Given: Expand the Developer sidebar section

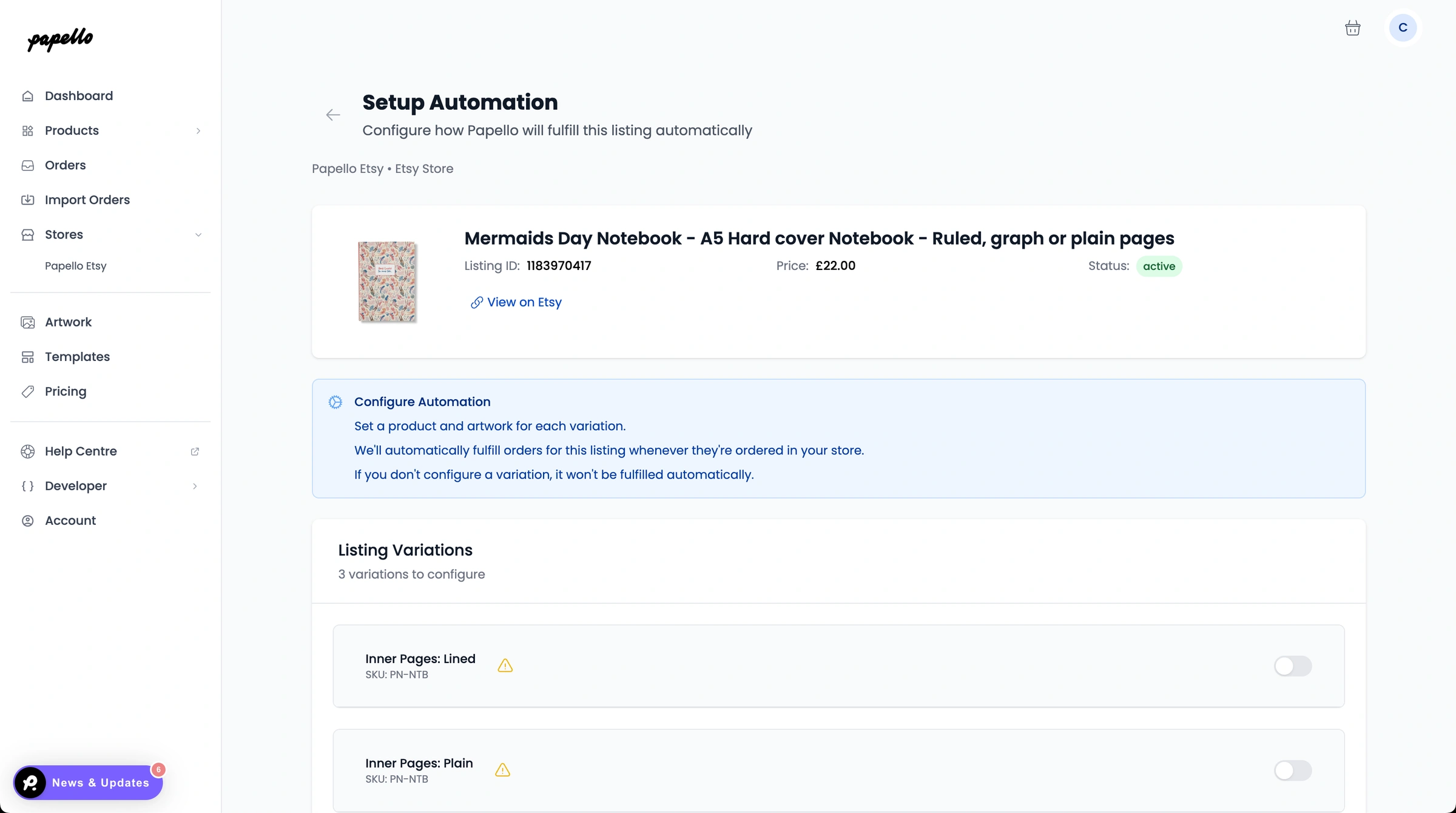Looking at the screenshot, I should (x=195, y=486).
